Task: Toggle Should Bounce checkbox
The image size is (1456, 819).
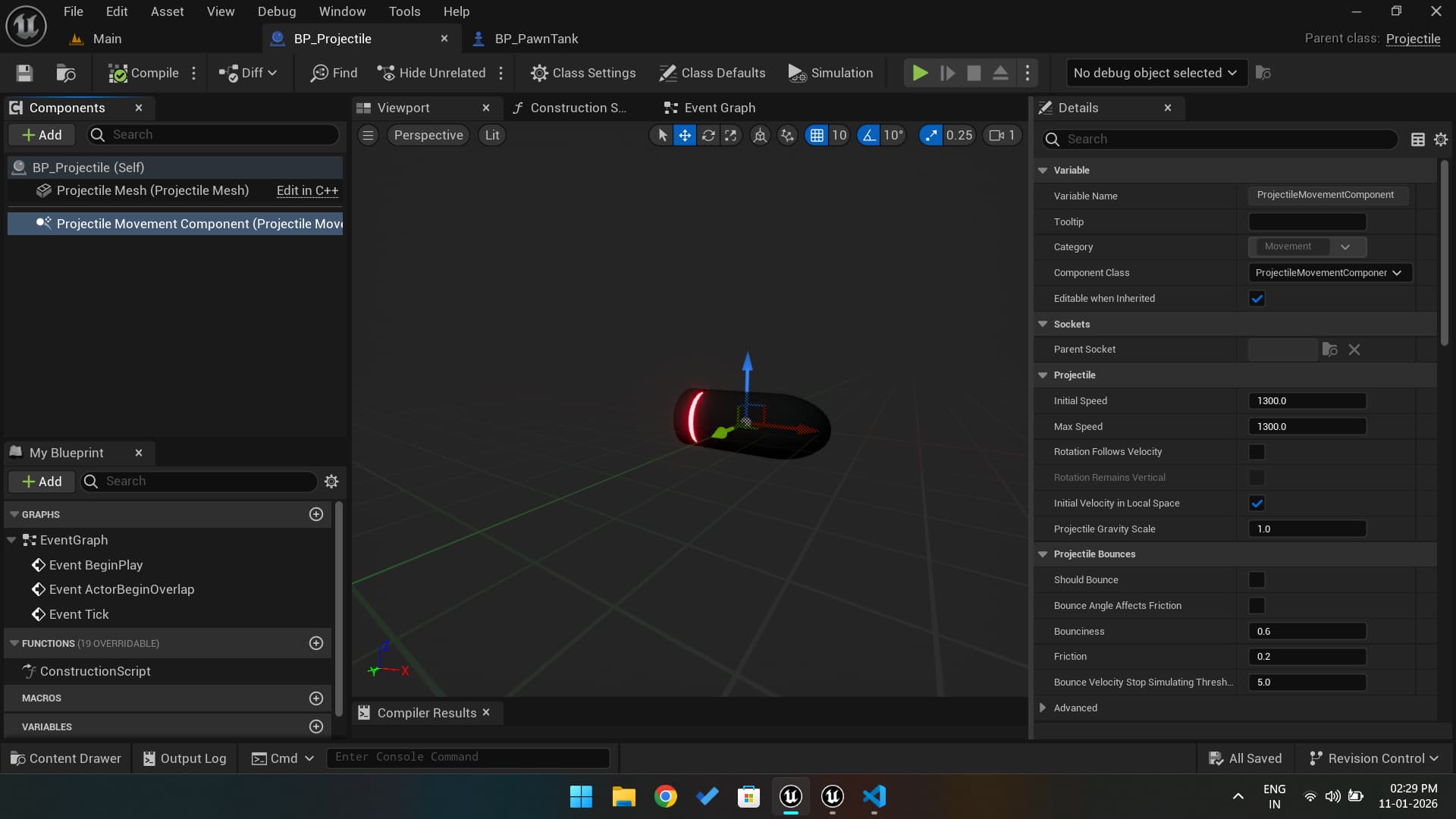Action: coord(1257,580)
